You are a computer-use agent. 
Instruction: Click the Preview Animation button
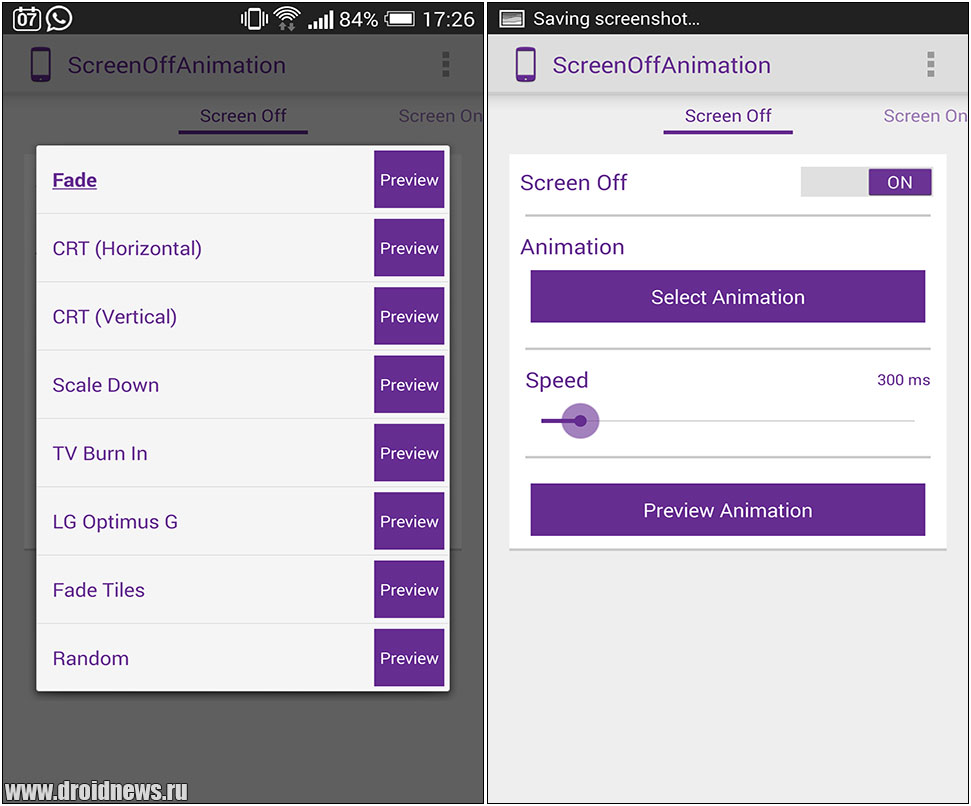pyautogui.click(x=728, y=509)
